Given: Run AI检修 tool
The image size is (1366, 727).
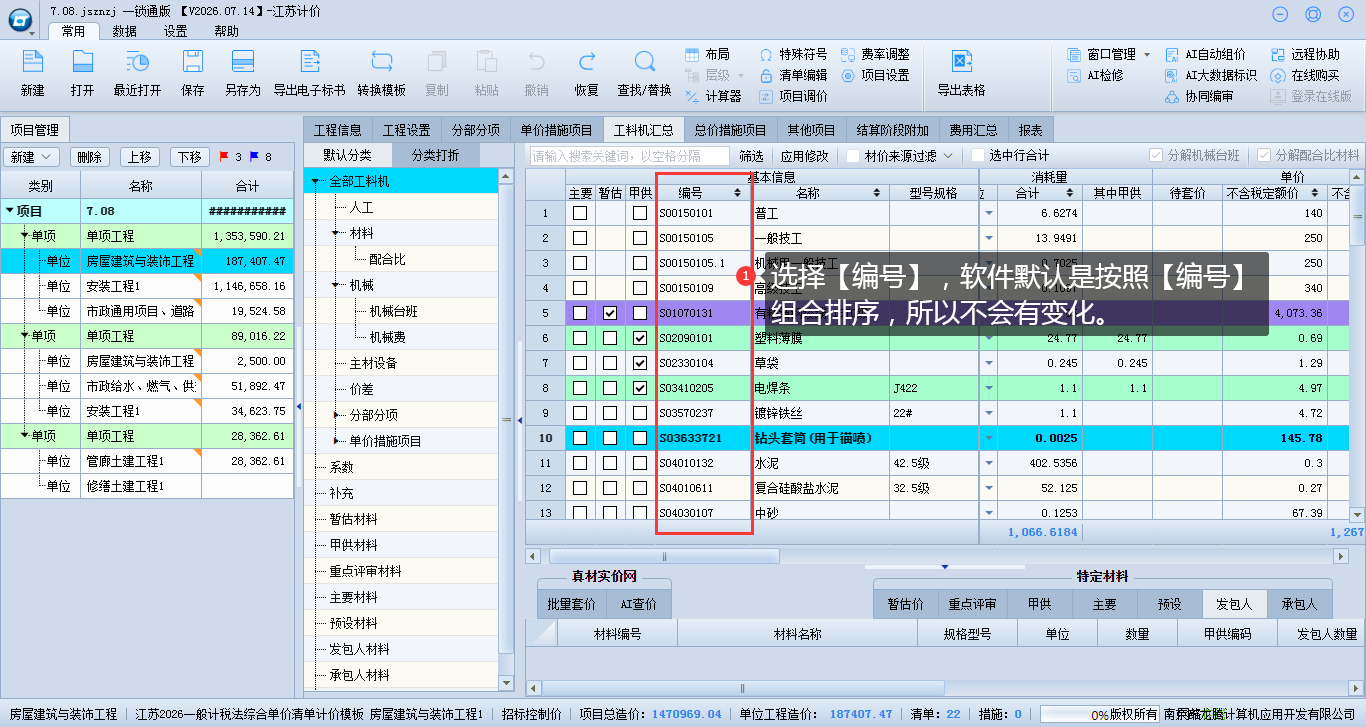Looking at the screenshot, I should (1095, 75).
